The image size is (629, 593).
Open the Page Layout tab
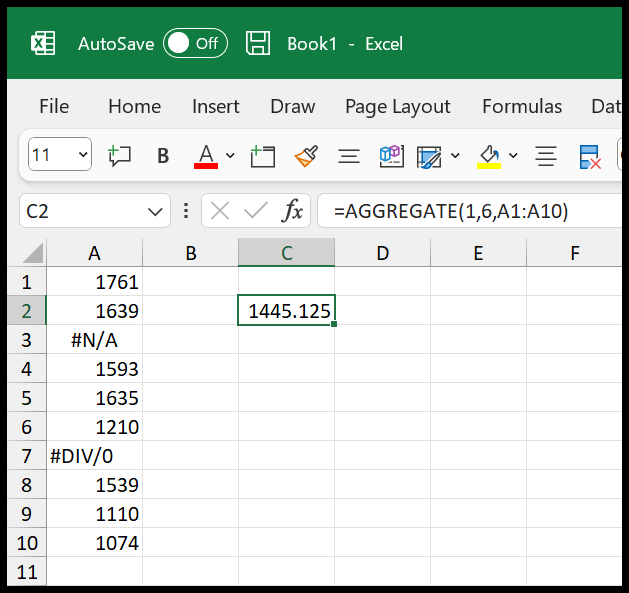[398, 107]
